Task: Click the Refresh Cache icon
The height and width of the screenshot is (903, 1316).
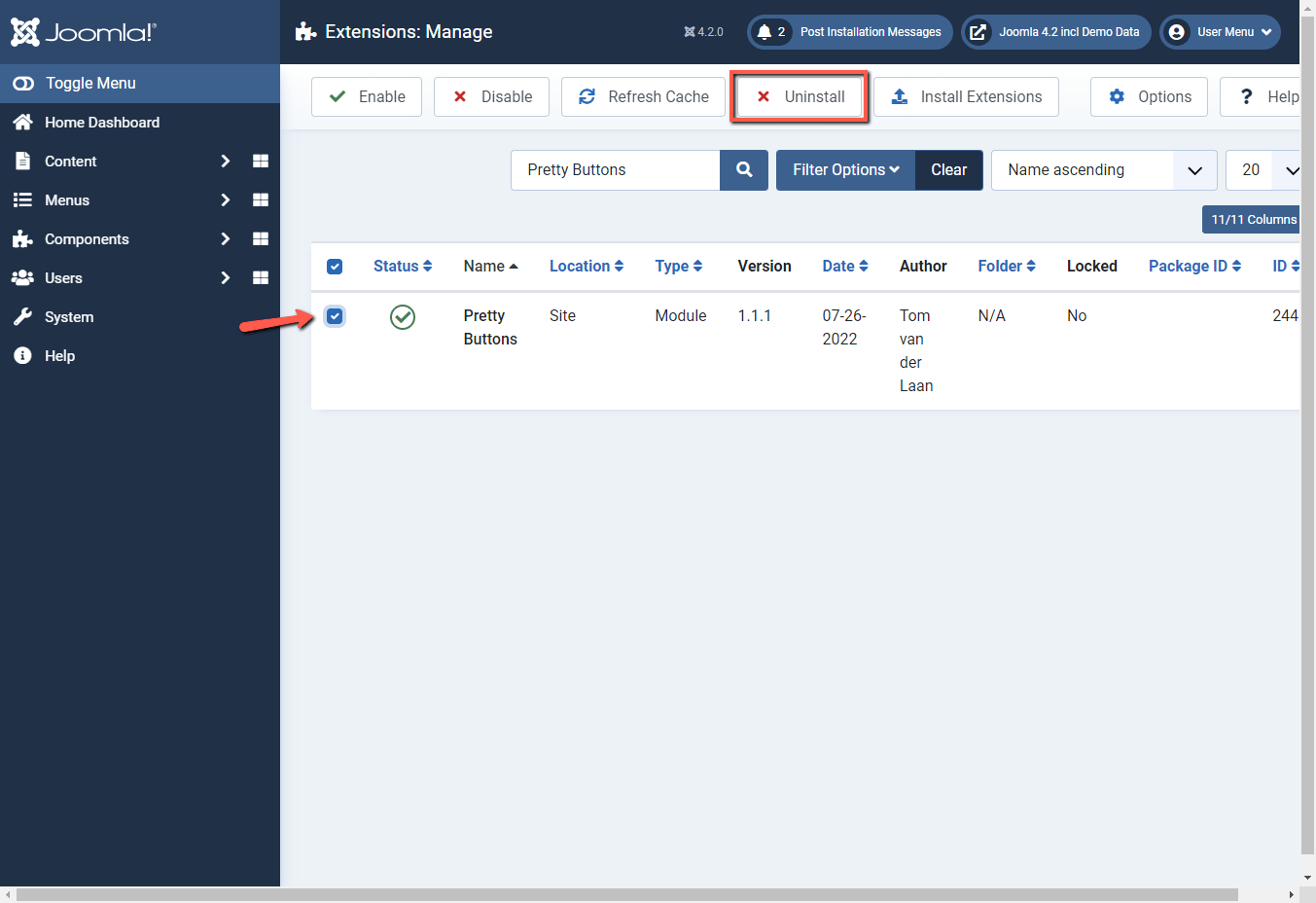Action: pos(587,96)
